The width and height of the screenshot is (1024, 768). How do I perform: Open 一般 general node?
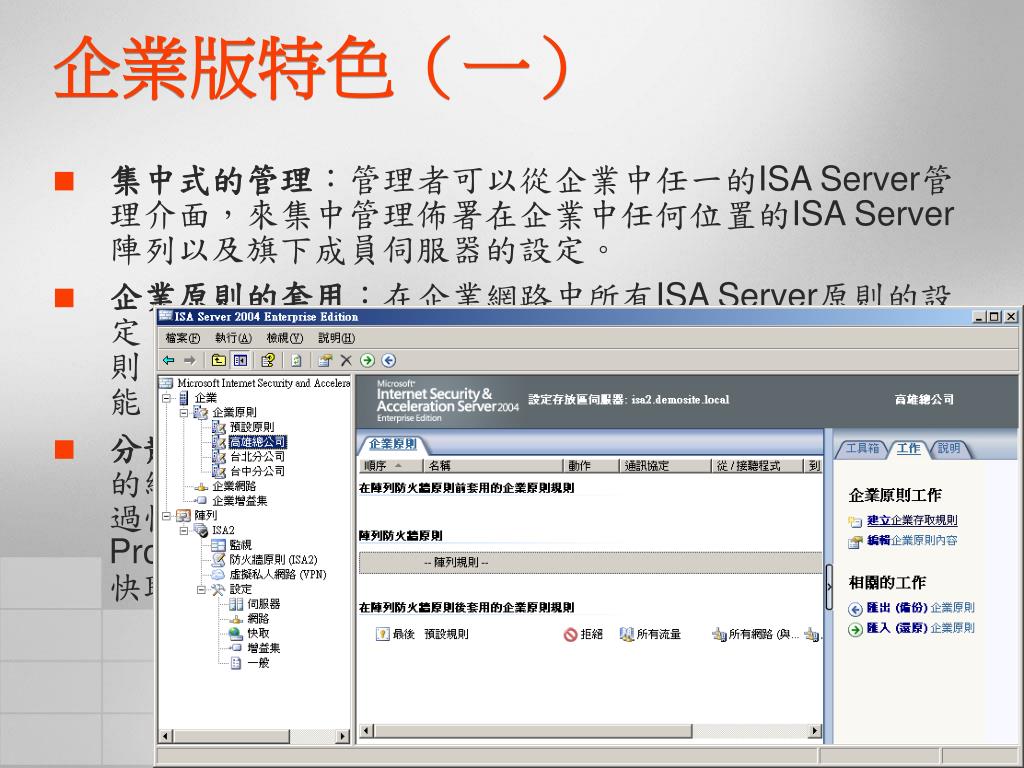258,663
